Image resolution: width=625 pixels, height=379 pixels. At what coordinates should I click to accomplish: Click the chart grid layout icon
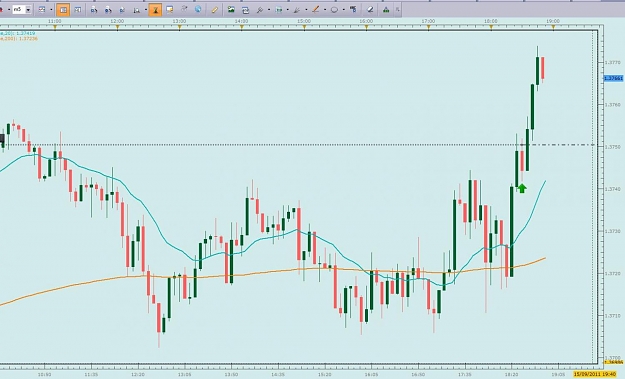click(x=42, y=10)
